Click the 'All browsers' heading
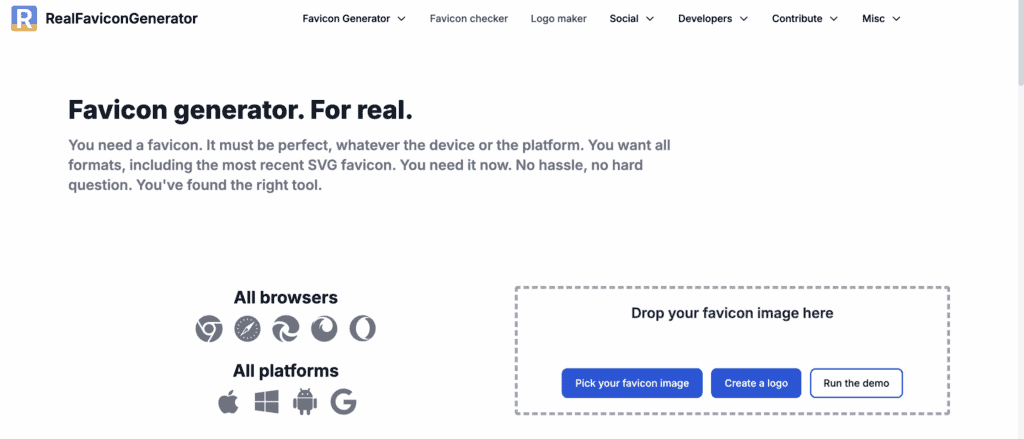The height and width of the screenshot is (439, 1024). pyautogui.click(x=285, y=298)
